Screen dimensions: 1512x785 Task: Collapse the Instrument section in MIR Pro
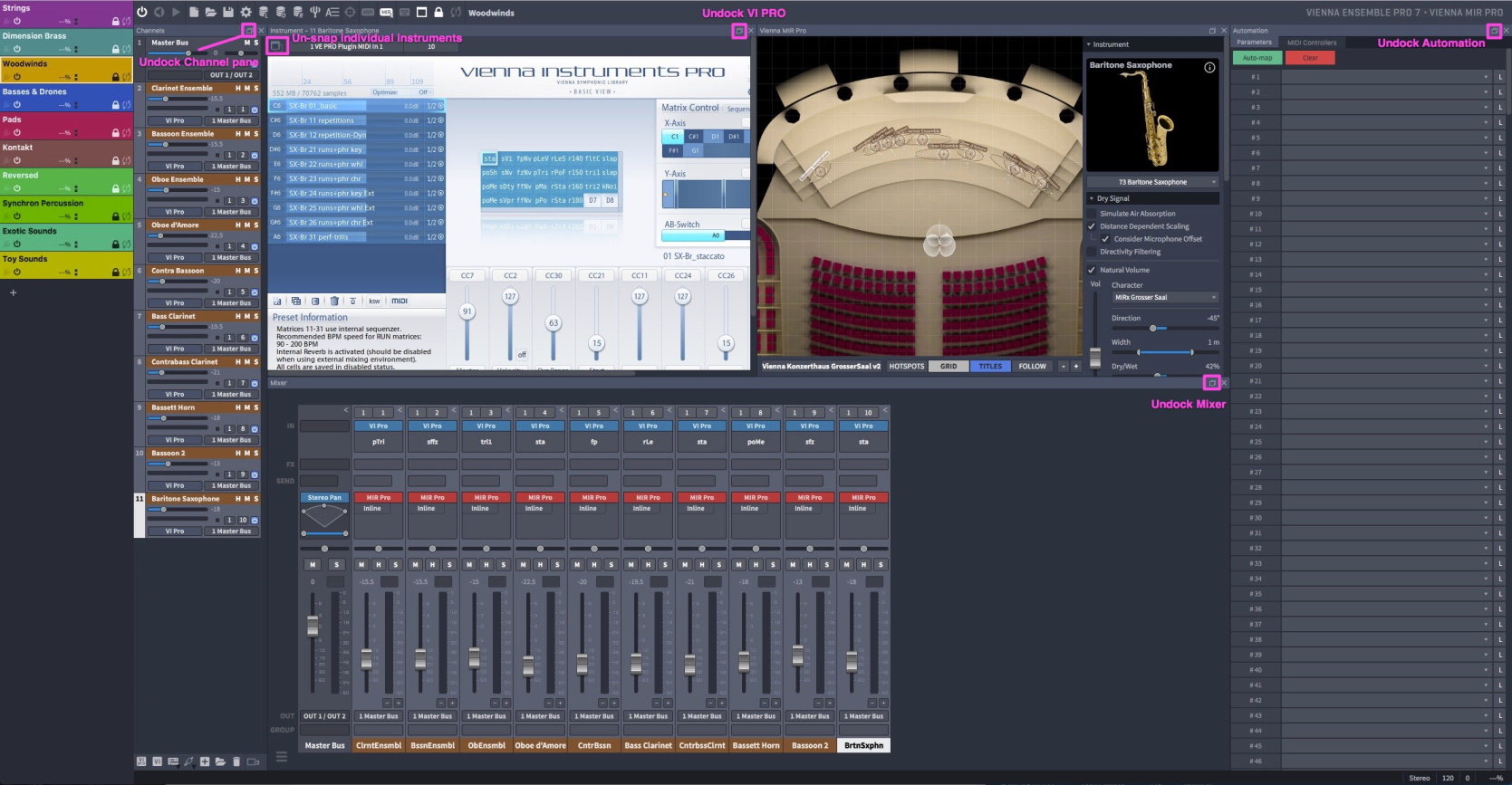pos(1089,44)
